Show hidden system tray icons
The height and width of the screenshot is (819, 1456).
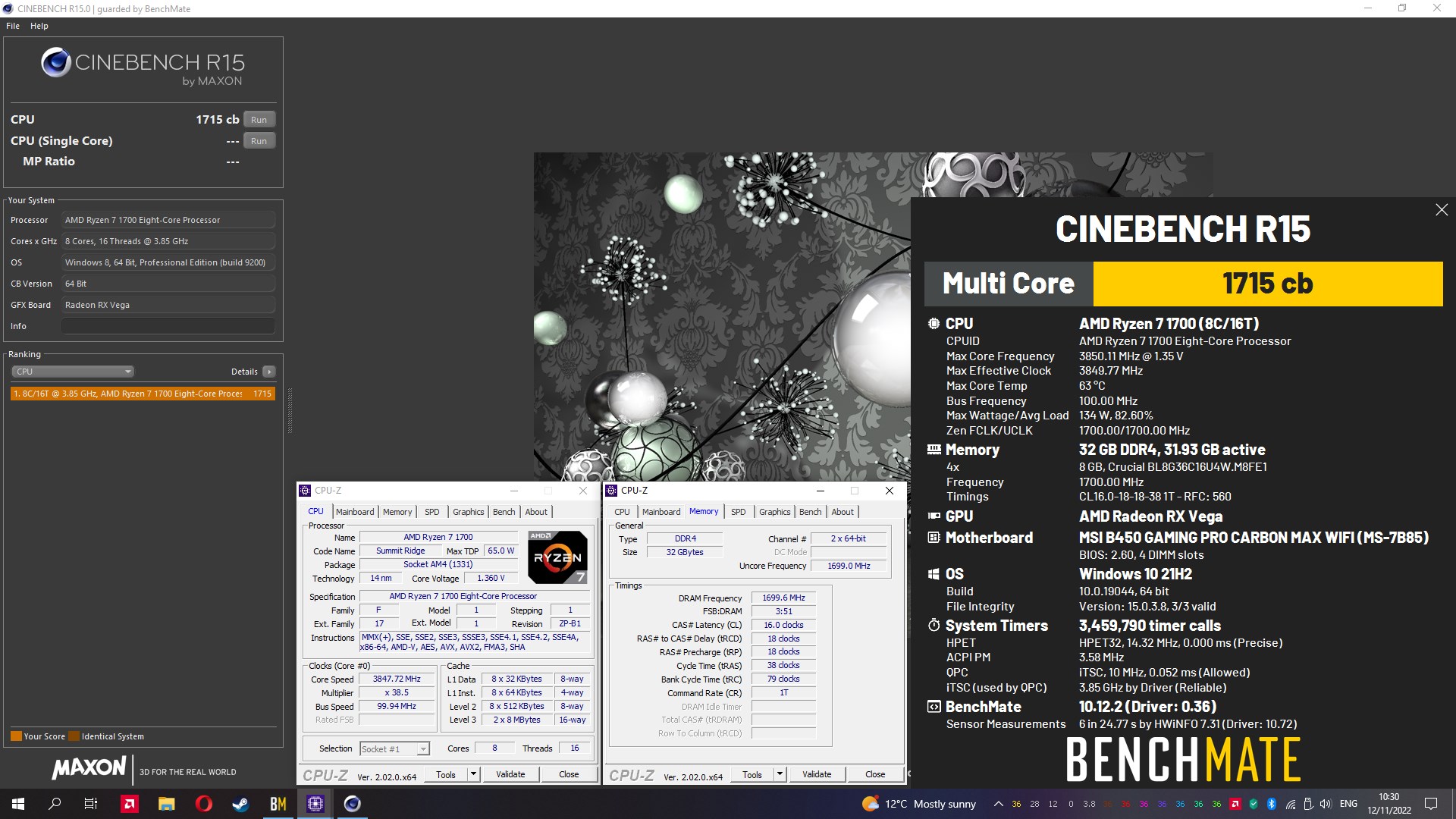998,804
